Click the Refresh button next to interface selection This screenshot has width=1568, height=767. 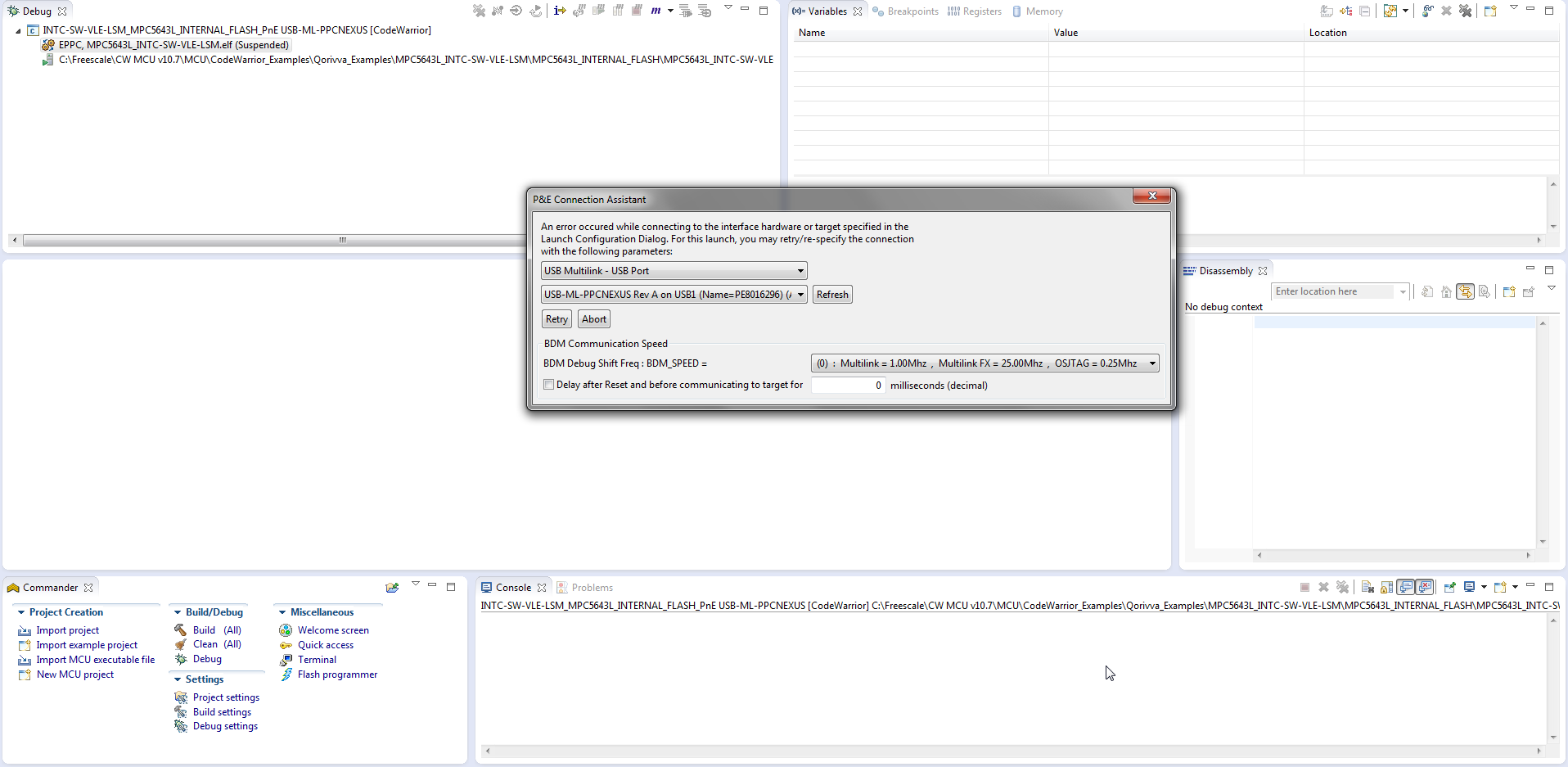tap(831, 294)
